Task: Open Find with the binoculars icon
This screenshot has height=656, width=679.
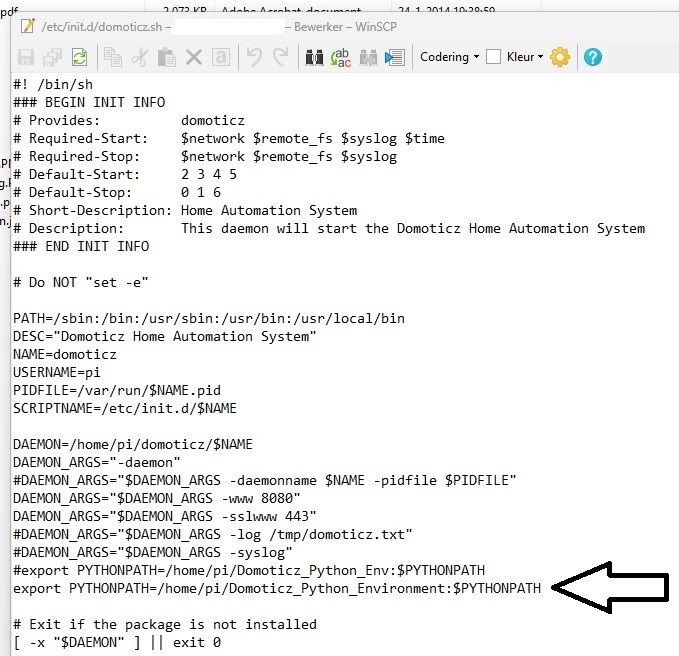Action: click(x=314, y=57)
